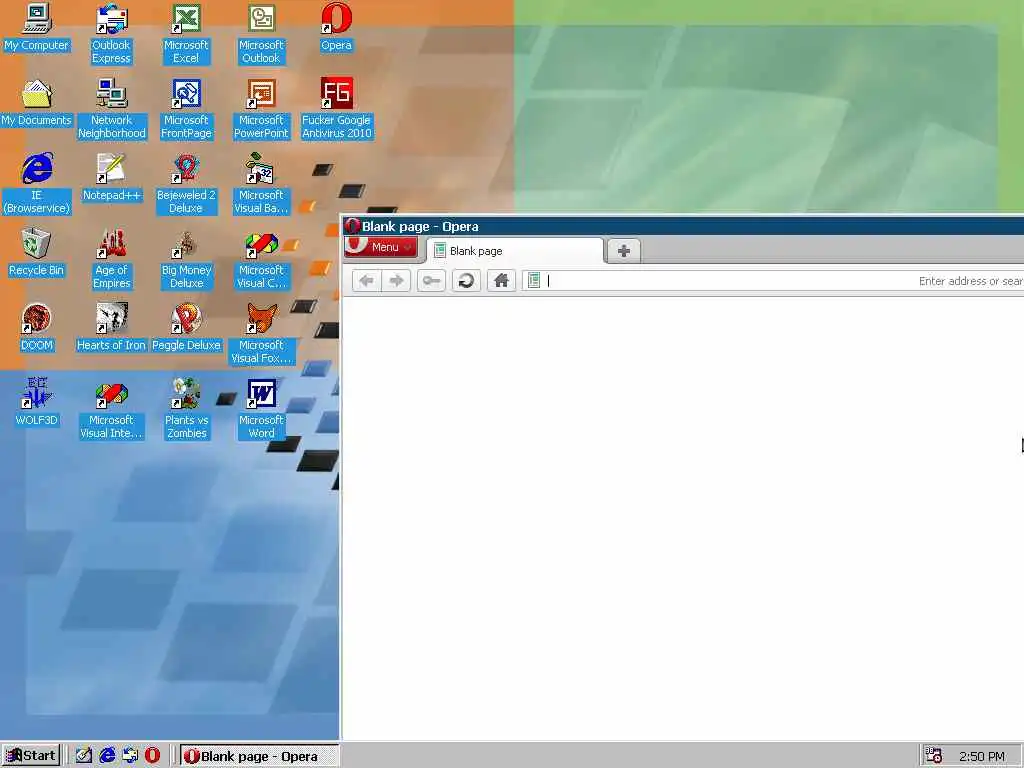
Task: Click the Forward arrow in Opera
Action: click(396, 281)
